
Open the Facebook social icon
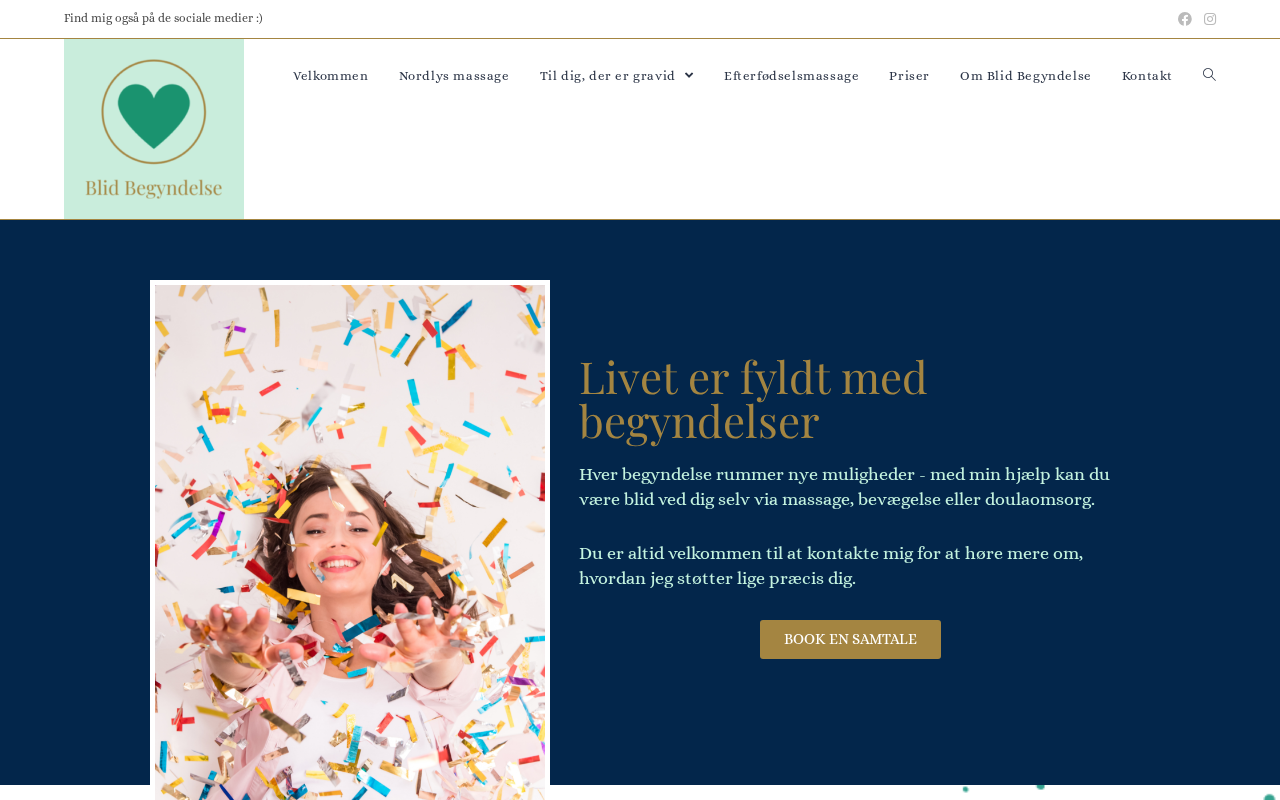1185,19
